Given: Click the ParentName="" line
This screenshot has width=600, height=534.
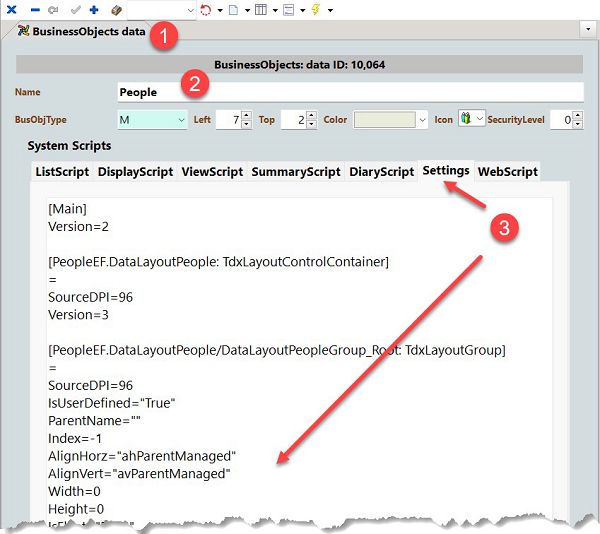Looking at the screenshot, I should [x=95, y=421].
